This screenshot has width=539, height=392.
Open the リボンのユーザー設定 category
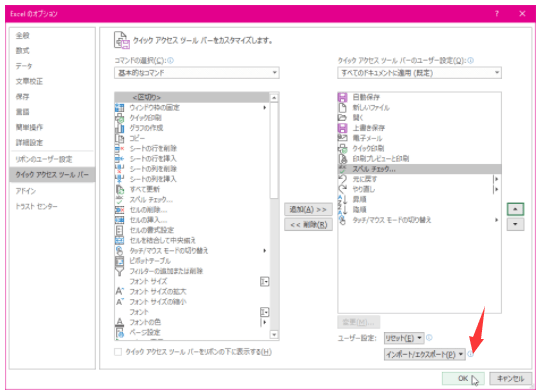click(44, 159)
